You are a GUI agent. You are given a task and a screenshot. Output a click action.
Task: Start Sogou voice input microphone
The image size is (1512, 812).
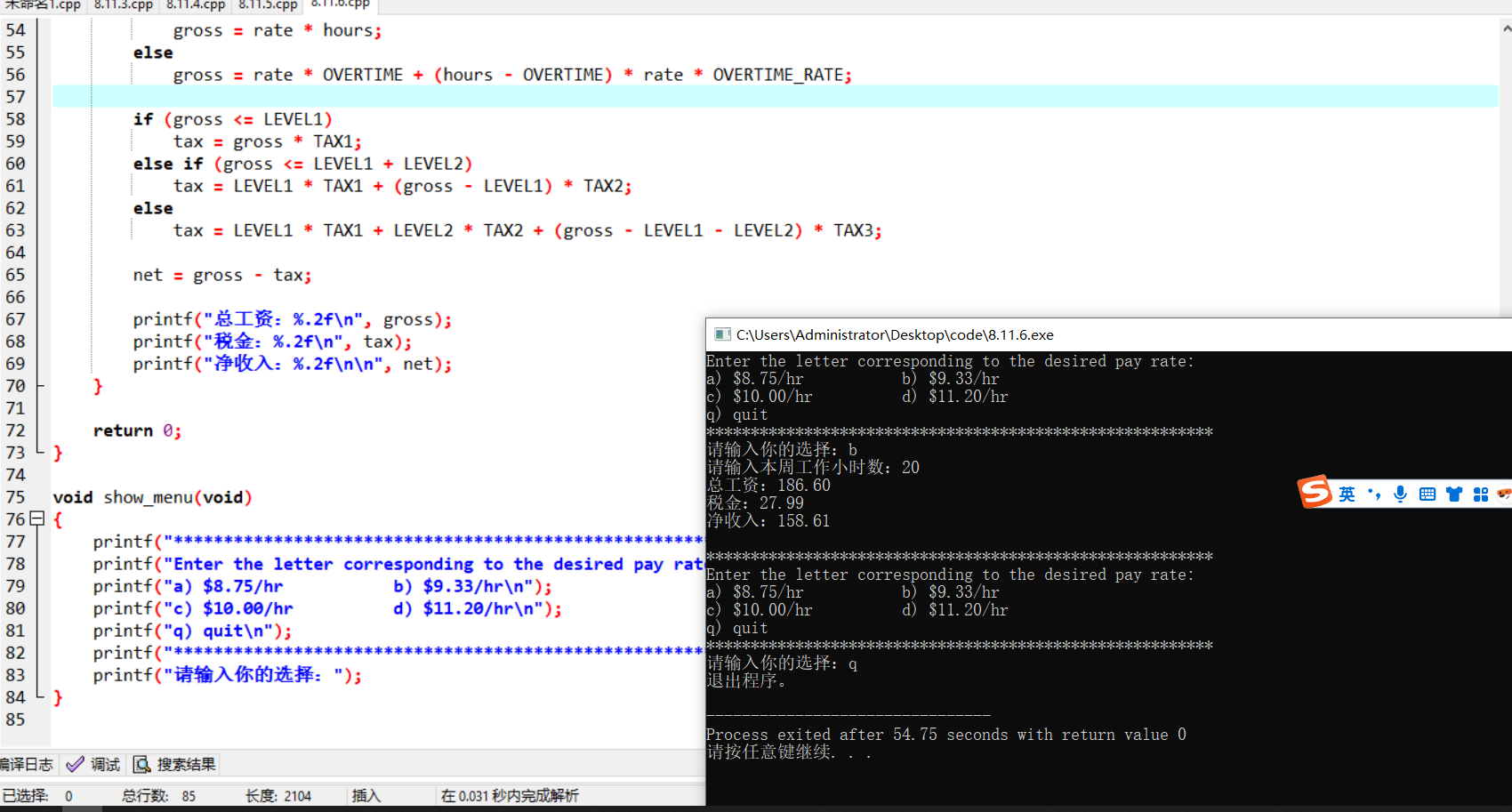click(x=1401, y=494)
